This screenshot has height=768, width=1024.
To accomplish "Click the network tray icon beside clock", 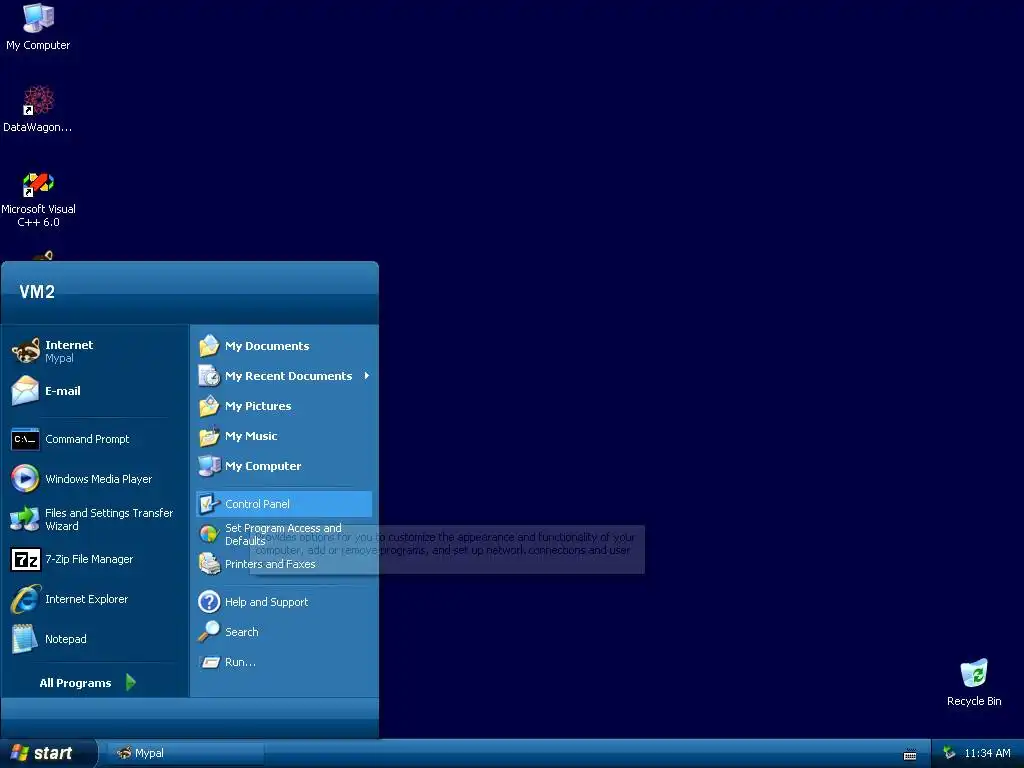I will (x=949, y=754).
